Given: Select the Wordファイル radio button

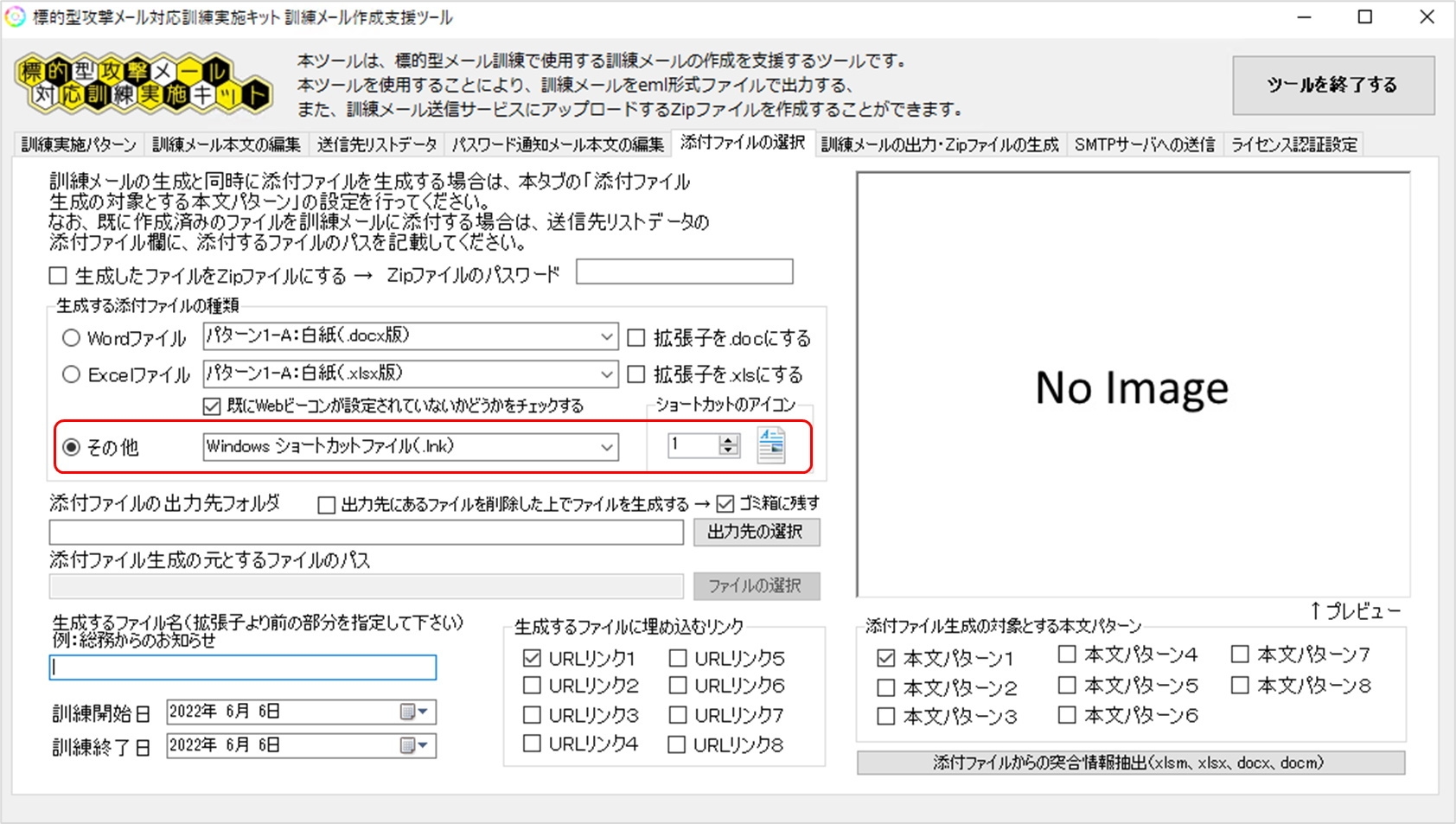Looking at the screenshot, I should click(x=72, y=337).
